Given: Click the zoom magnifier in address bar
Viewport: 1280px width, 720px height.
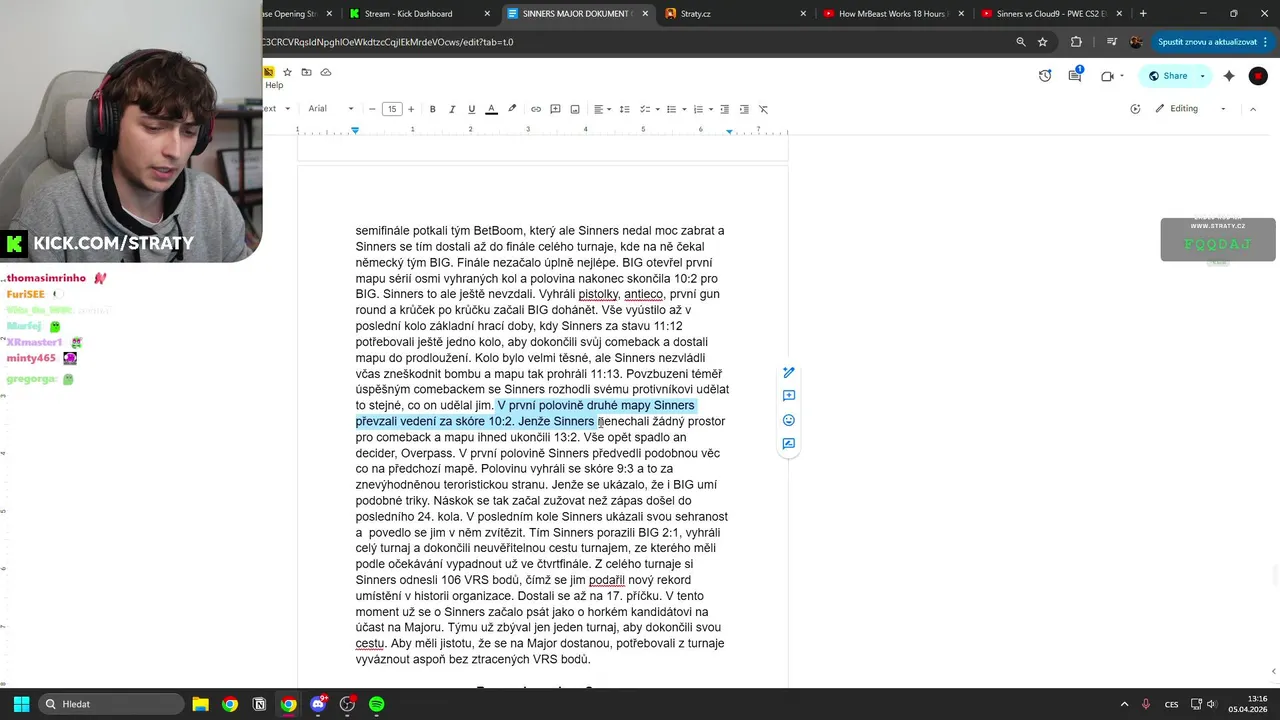Looking at the screenshot, I should coord(1021,42).
